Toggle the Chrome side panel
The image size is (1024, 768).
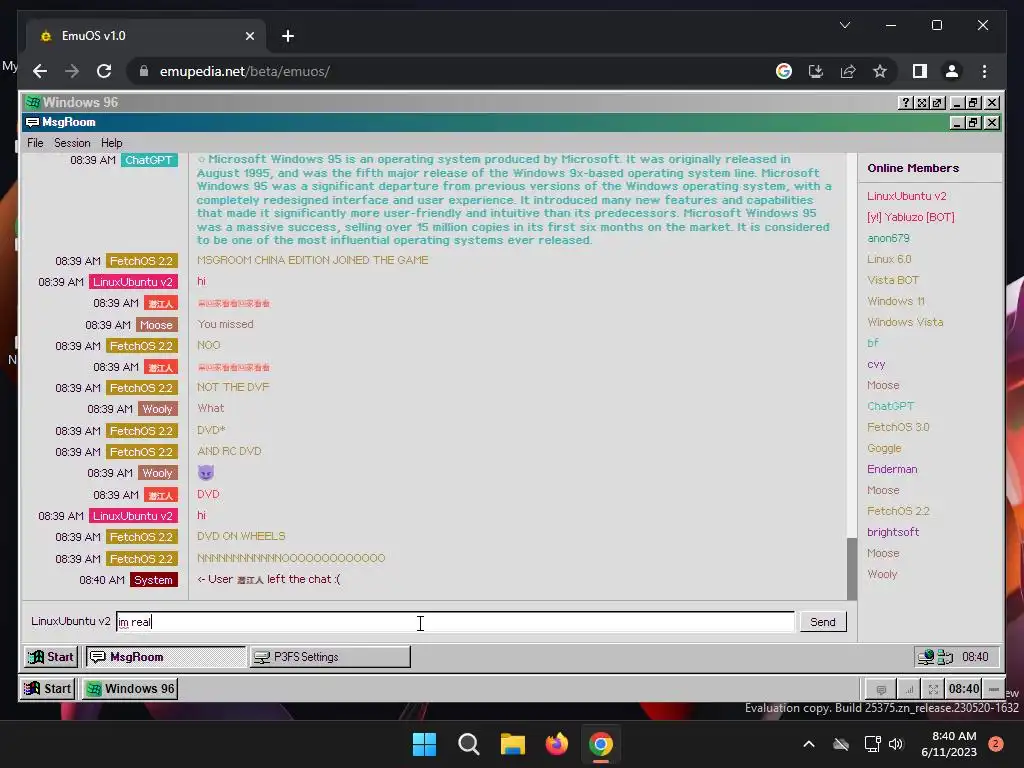[x=920, y=71]
